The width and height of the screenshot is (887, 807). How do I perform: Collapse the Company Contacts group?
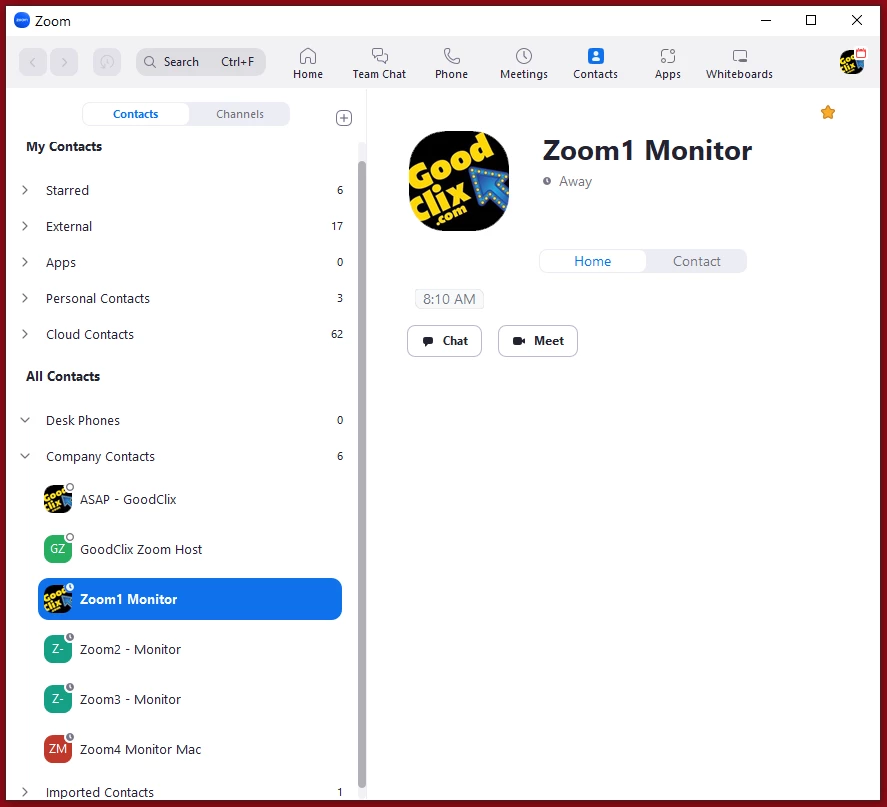click(x=25, y=456)
